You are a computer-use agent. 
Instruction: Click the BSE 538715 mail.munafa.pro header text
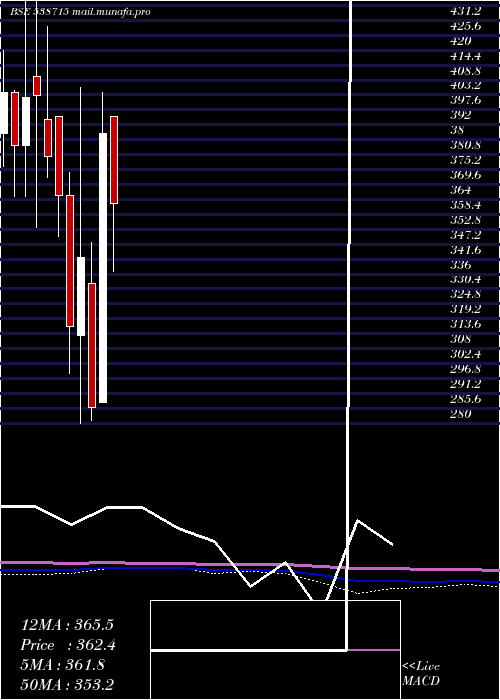click(x=81, y=12)
